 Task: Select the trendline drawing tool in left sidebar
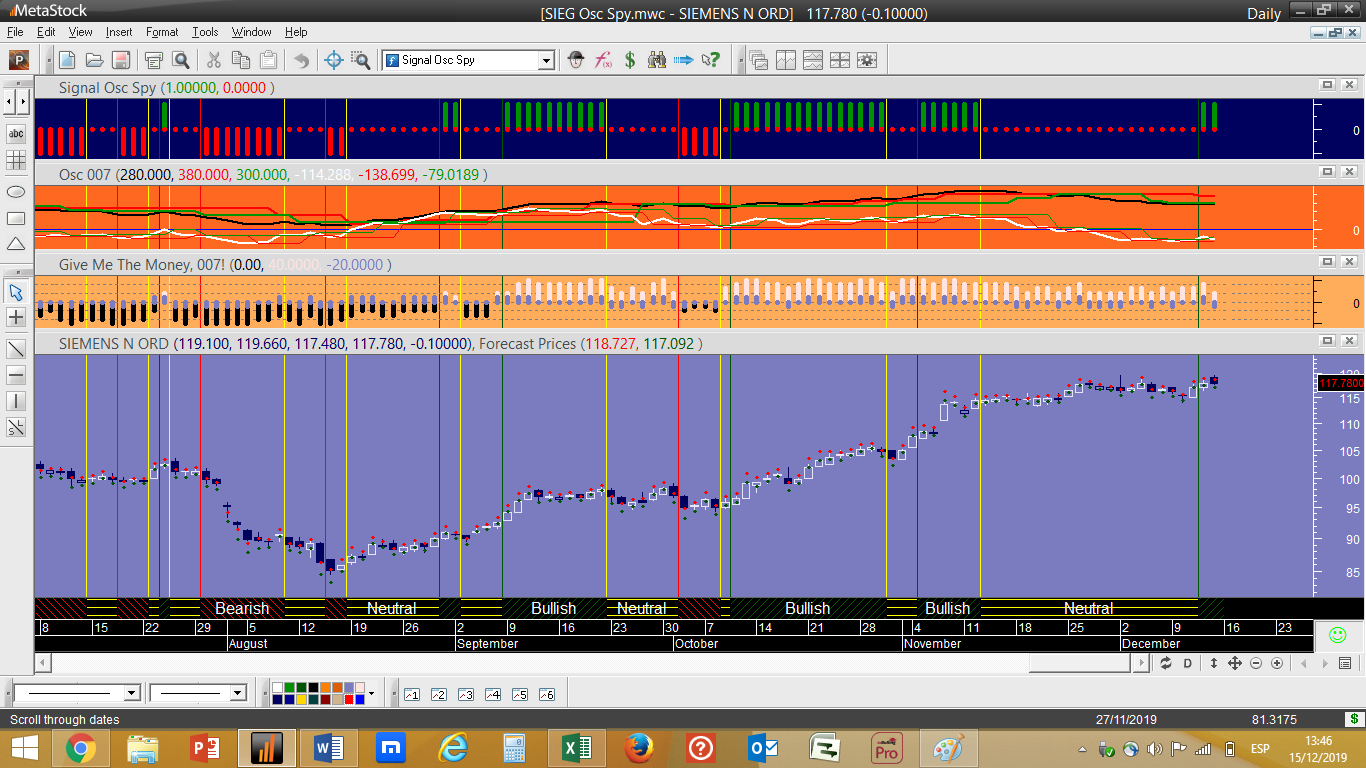coord(16,349)
